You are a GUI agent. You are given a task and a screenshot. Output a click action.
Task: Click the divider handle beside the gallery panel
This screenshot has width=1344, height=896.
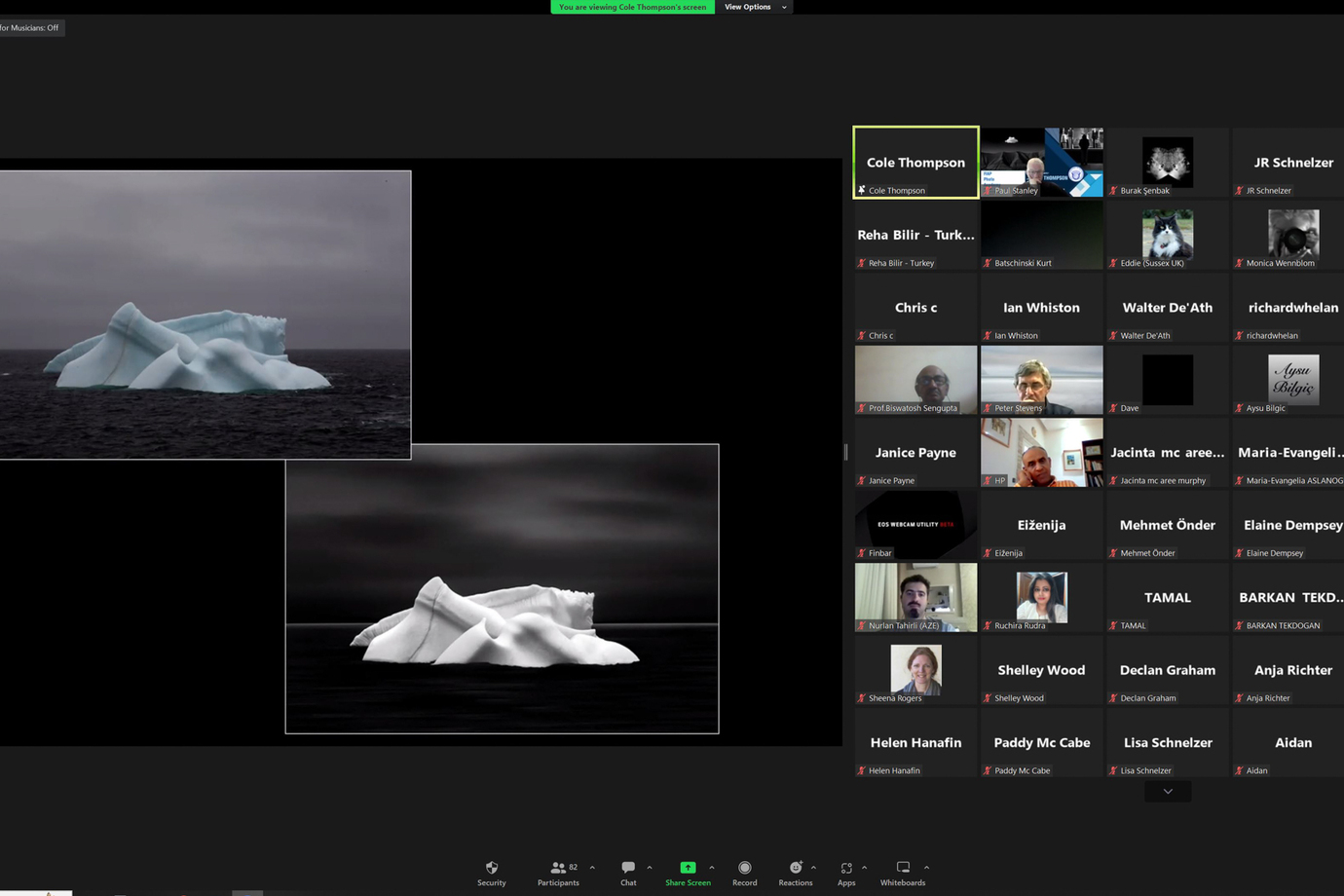coord(845,452)
